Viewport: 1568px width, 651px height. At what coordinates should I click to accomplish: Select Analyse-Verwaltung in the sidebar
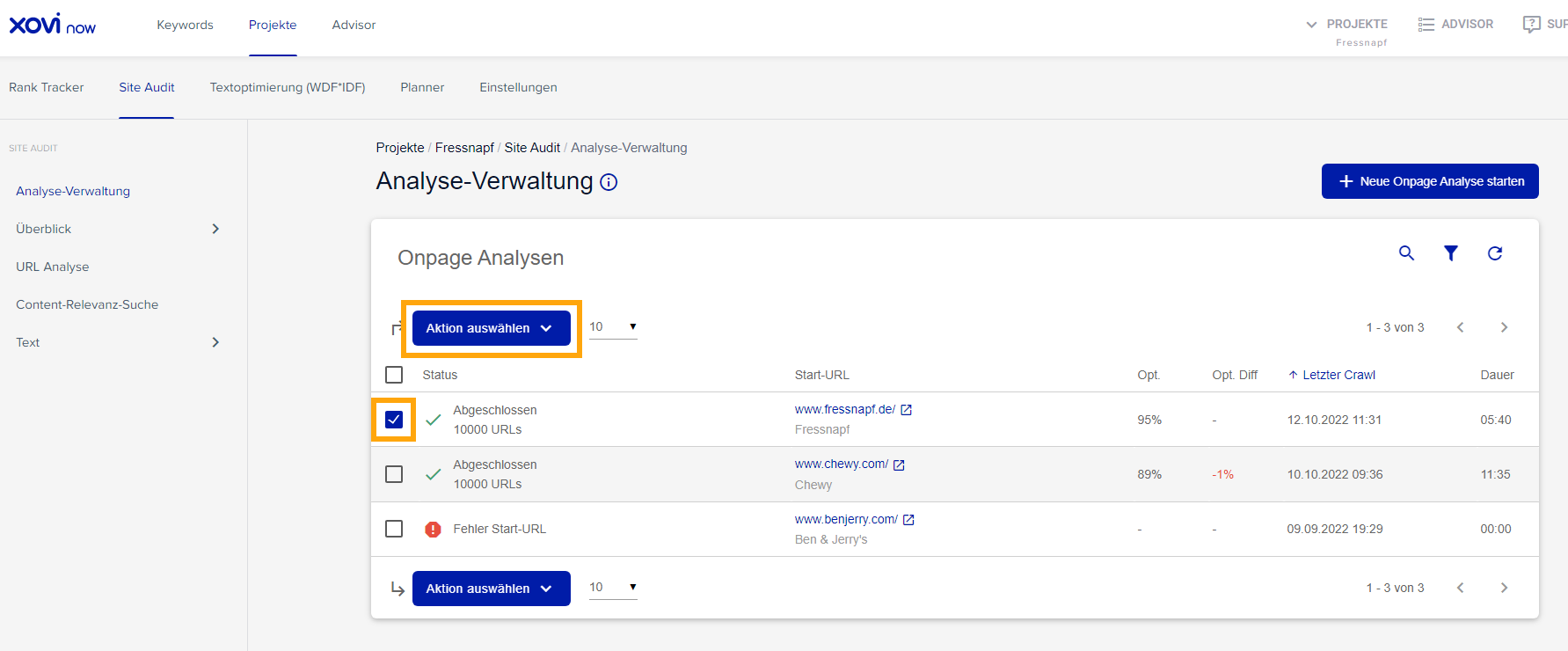73,191
